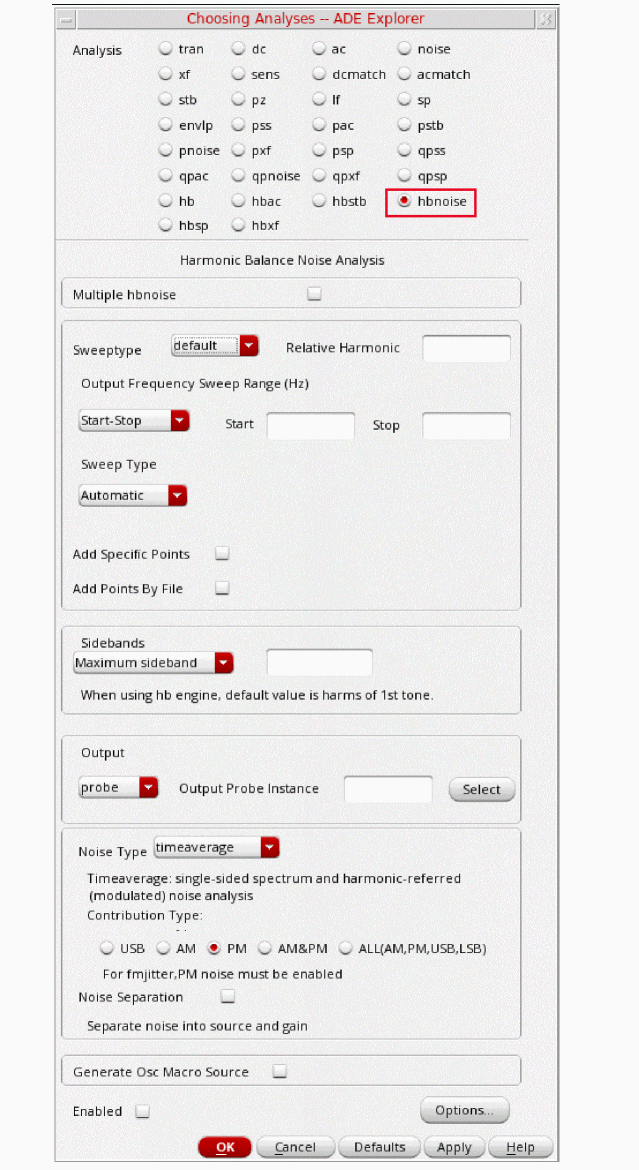Select the noise analysis radio button
Viewport: 639px width, 1170px height.
pos(405,49)
